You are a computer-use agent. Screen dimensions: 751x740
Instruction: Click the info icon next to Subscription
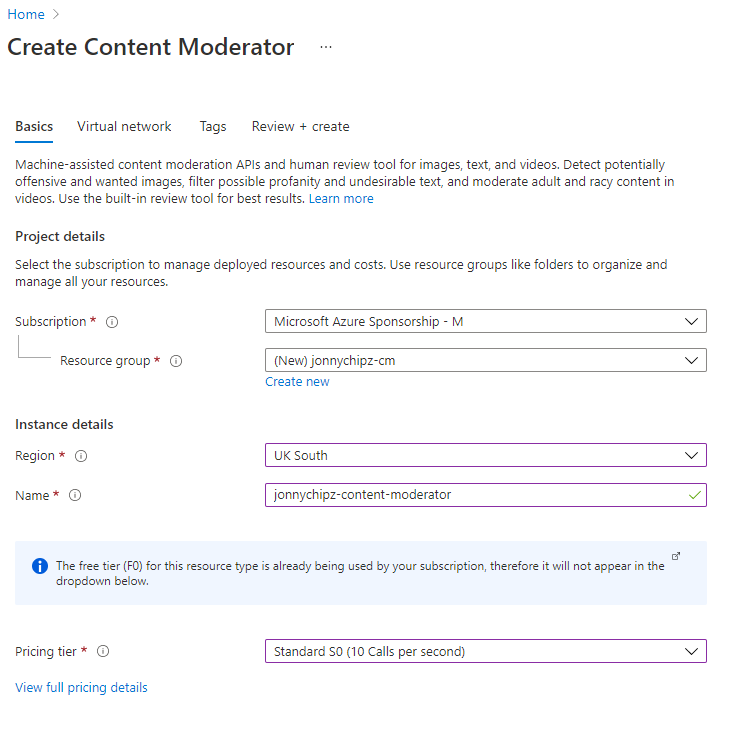(112, 322)
